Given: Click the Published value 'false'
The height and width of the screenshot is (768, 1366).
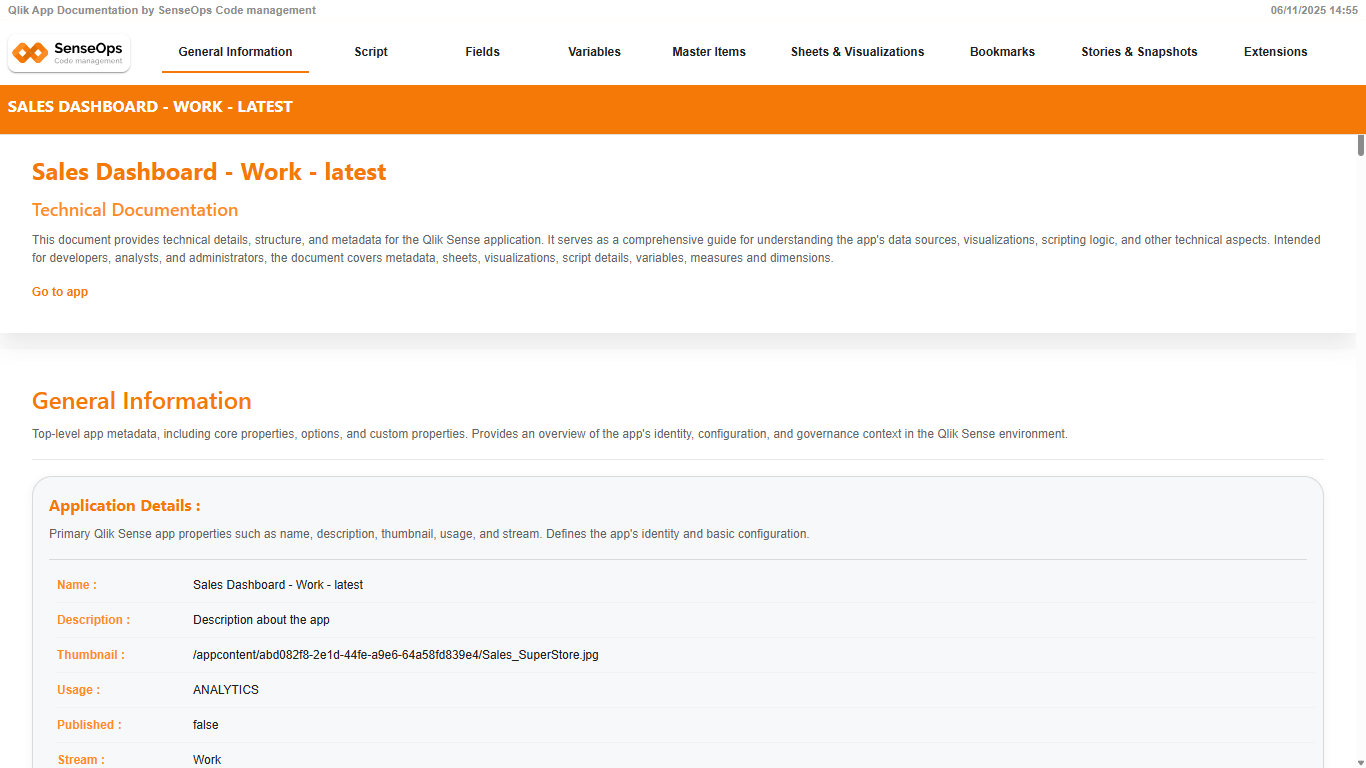Looking at the screenshot, I should (206, 725).
